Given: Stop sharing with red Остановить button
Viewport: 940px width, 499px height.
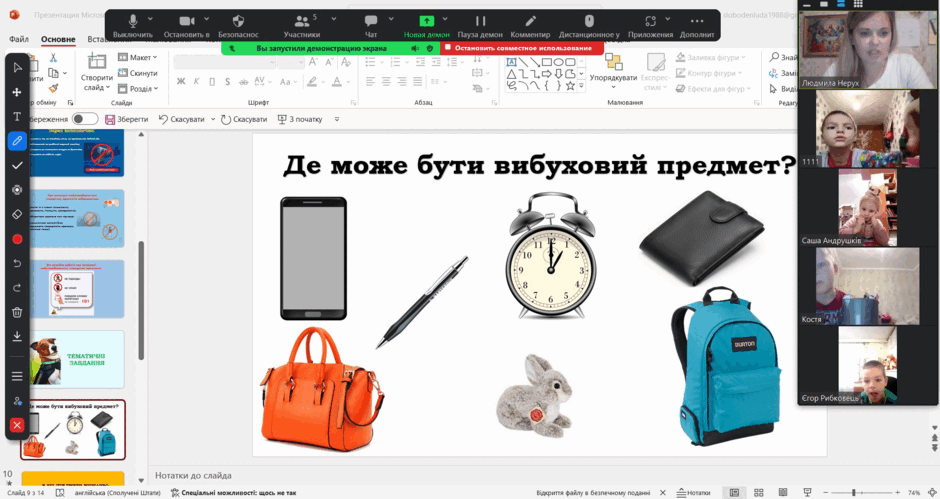Looking at the screenshot, I should [522, 48].
